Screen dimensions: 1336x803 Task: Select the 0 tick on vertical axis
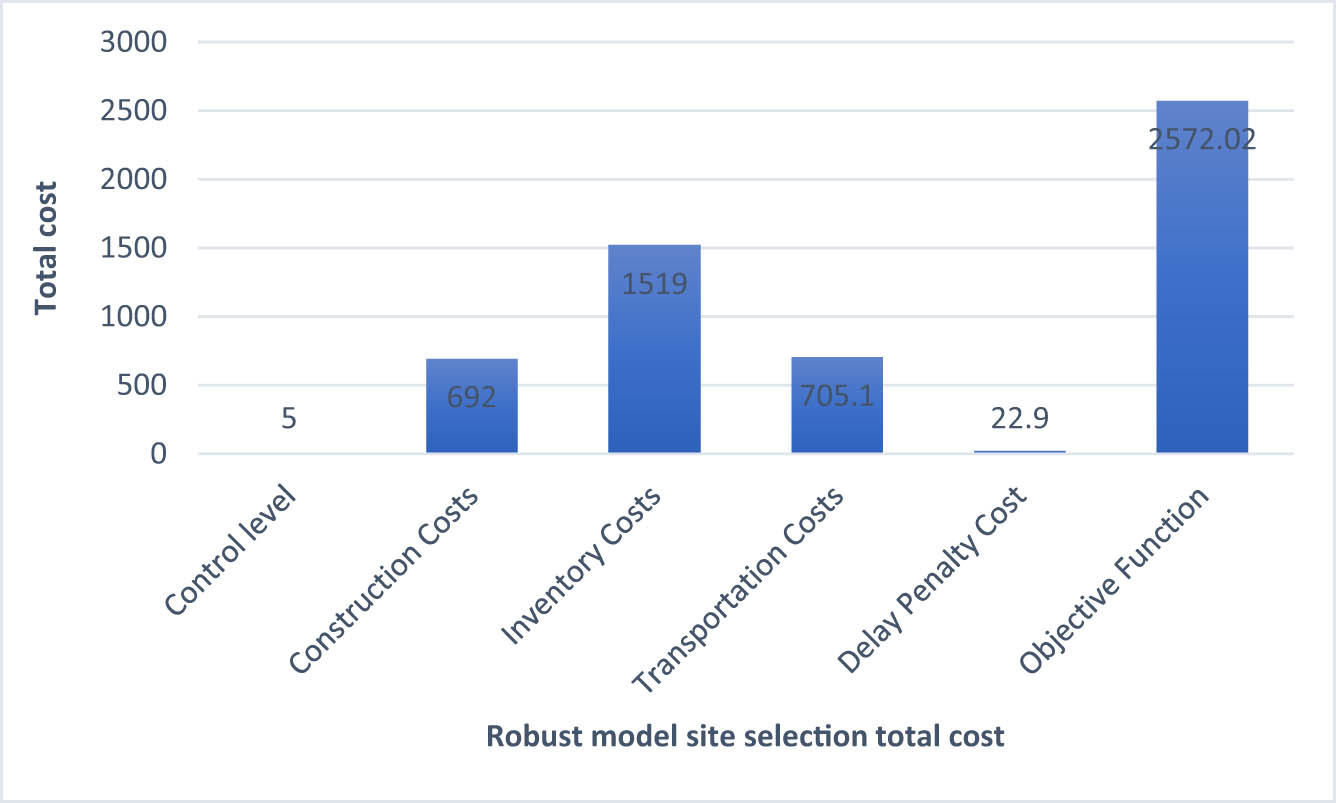[155, 454]
